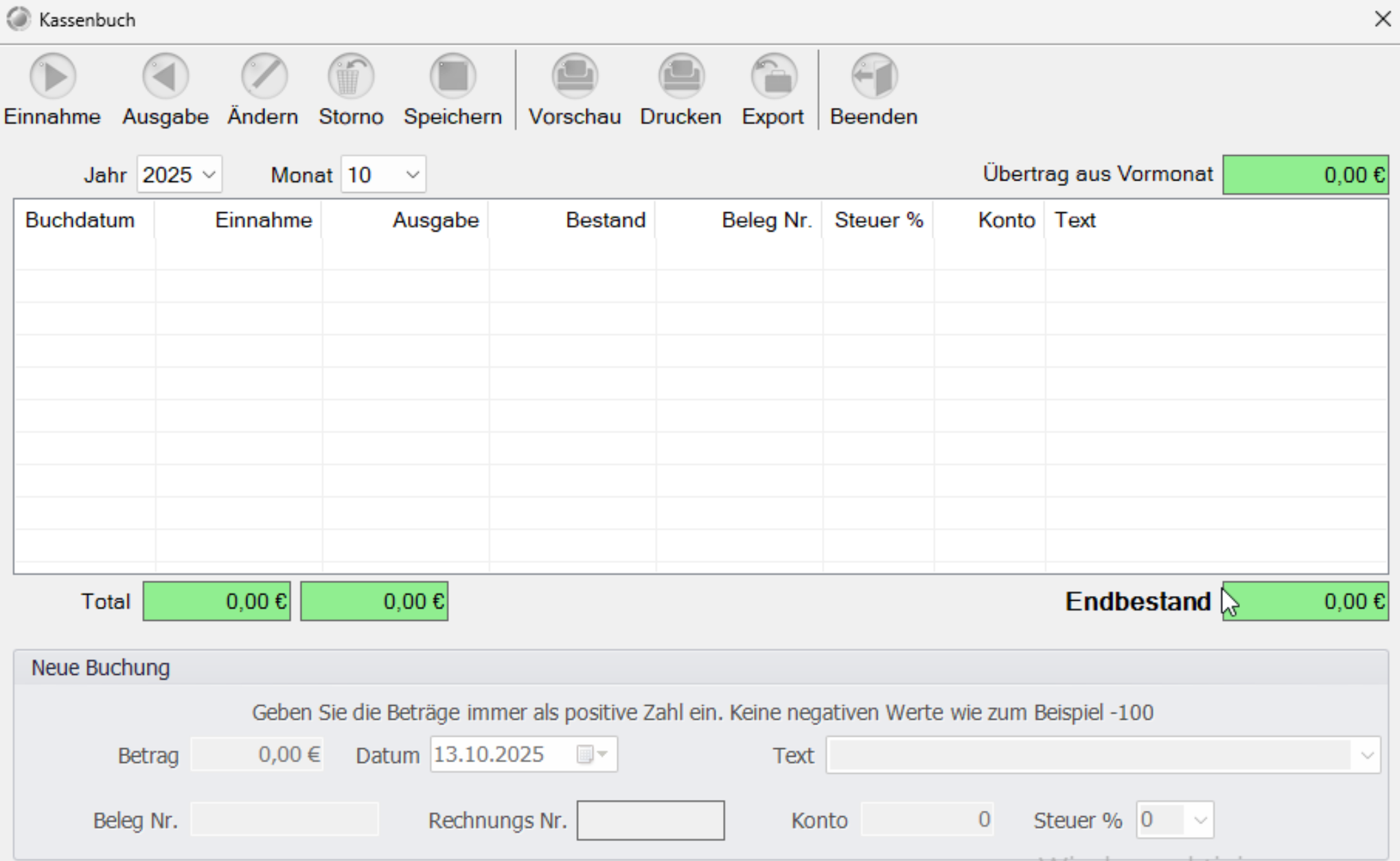Click the Beenden exit icon

coord(874,76)
